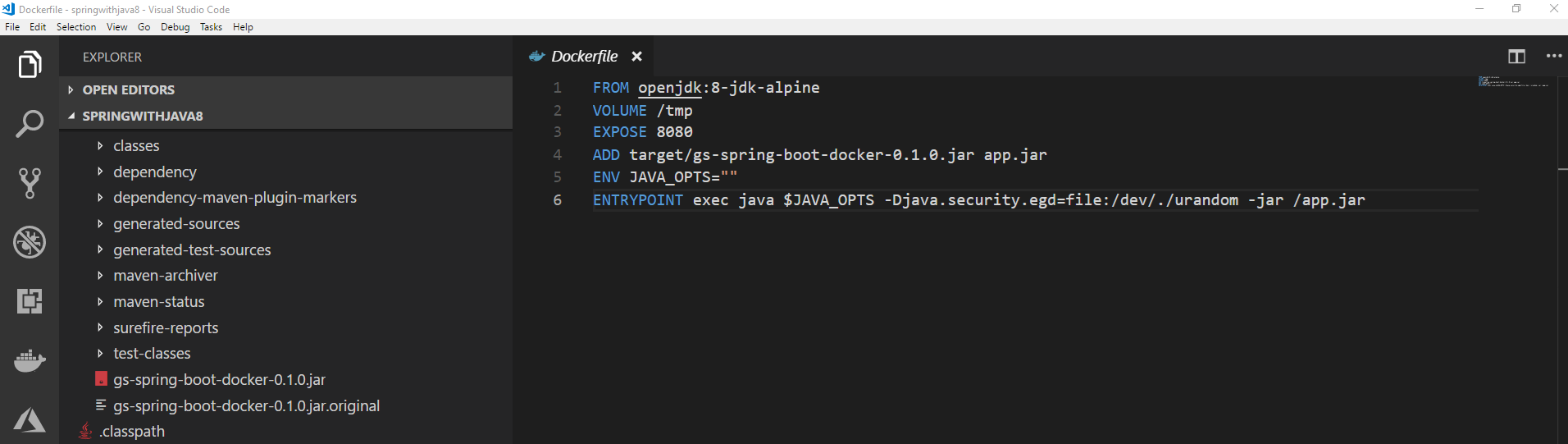Image resolution: width=1568 pixels, height=444 pixels.
Task: Close the Dockerfile tab
Action: click(636, 57)
